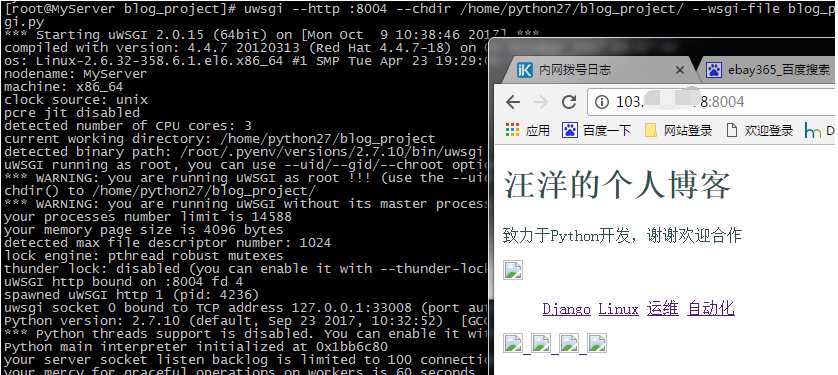Image resolution: width=838 pixels, height=375 pixels.
Task: Click the text 致力于Python开发，谢谢欢迎合作
Action: (x=623, y=235)
